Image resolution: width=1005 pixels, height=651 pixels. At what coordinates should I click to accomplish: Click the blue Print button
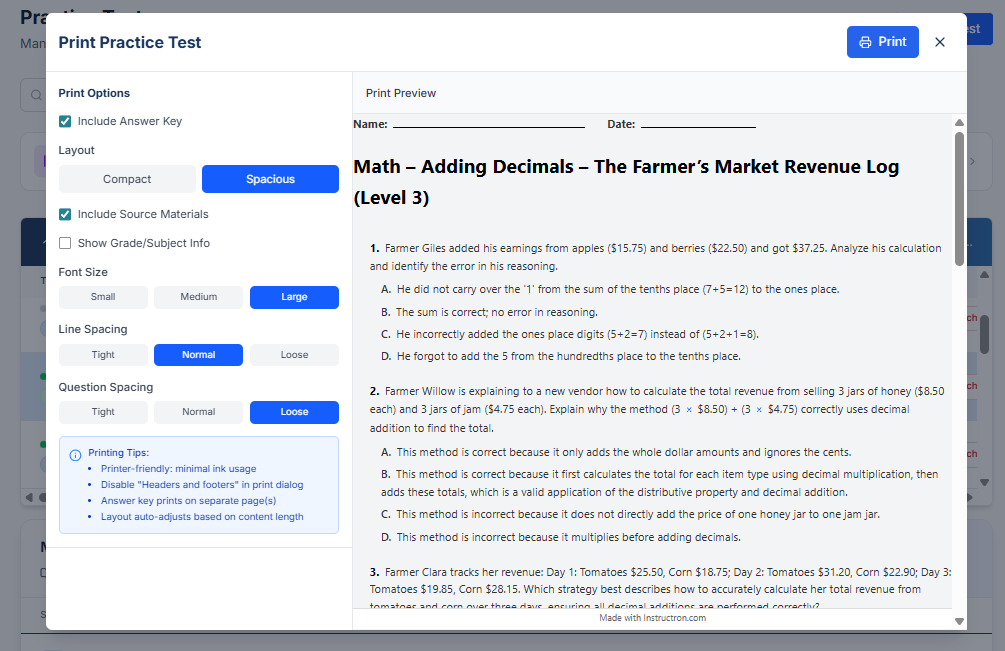[x=882, y=42]
